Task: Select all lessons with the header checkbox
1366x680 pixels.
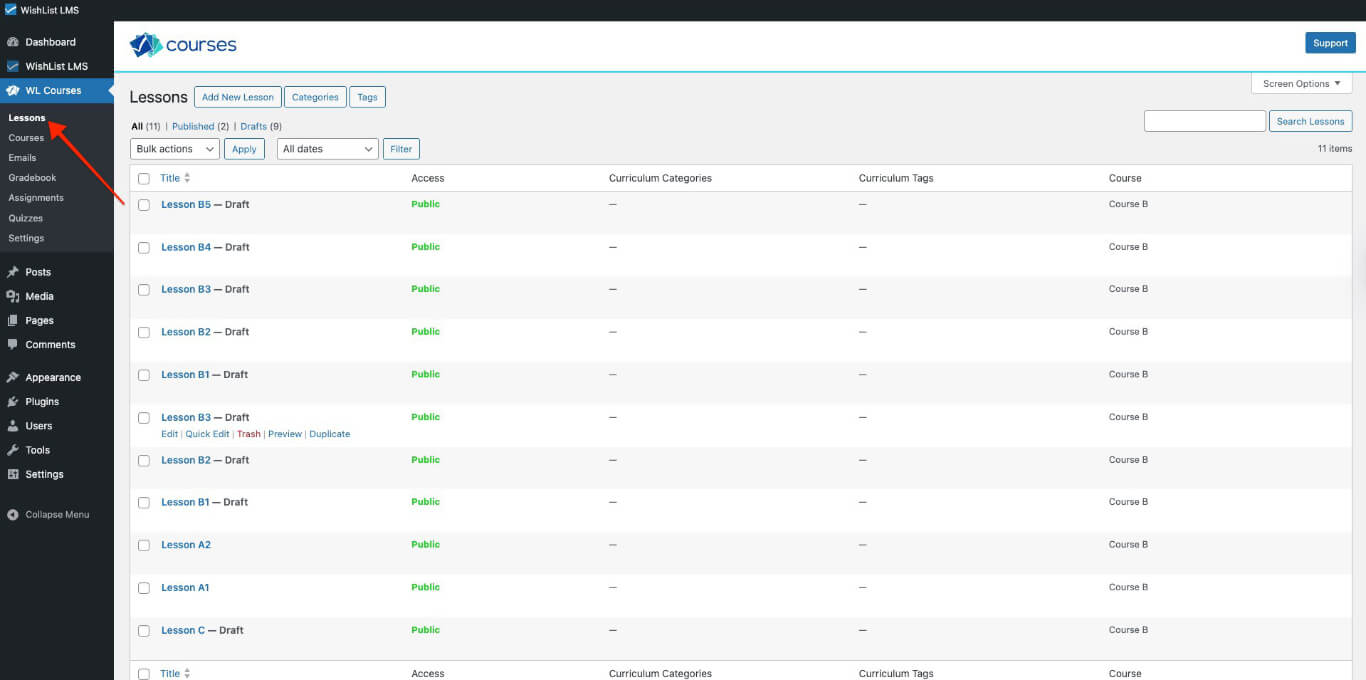Action: (x=143, y=178)
